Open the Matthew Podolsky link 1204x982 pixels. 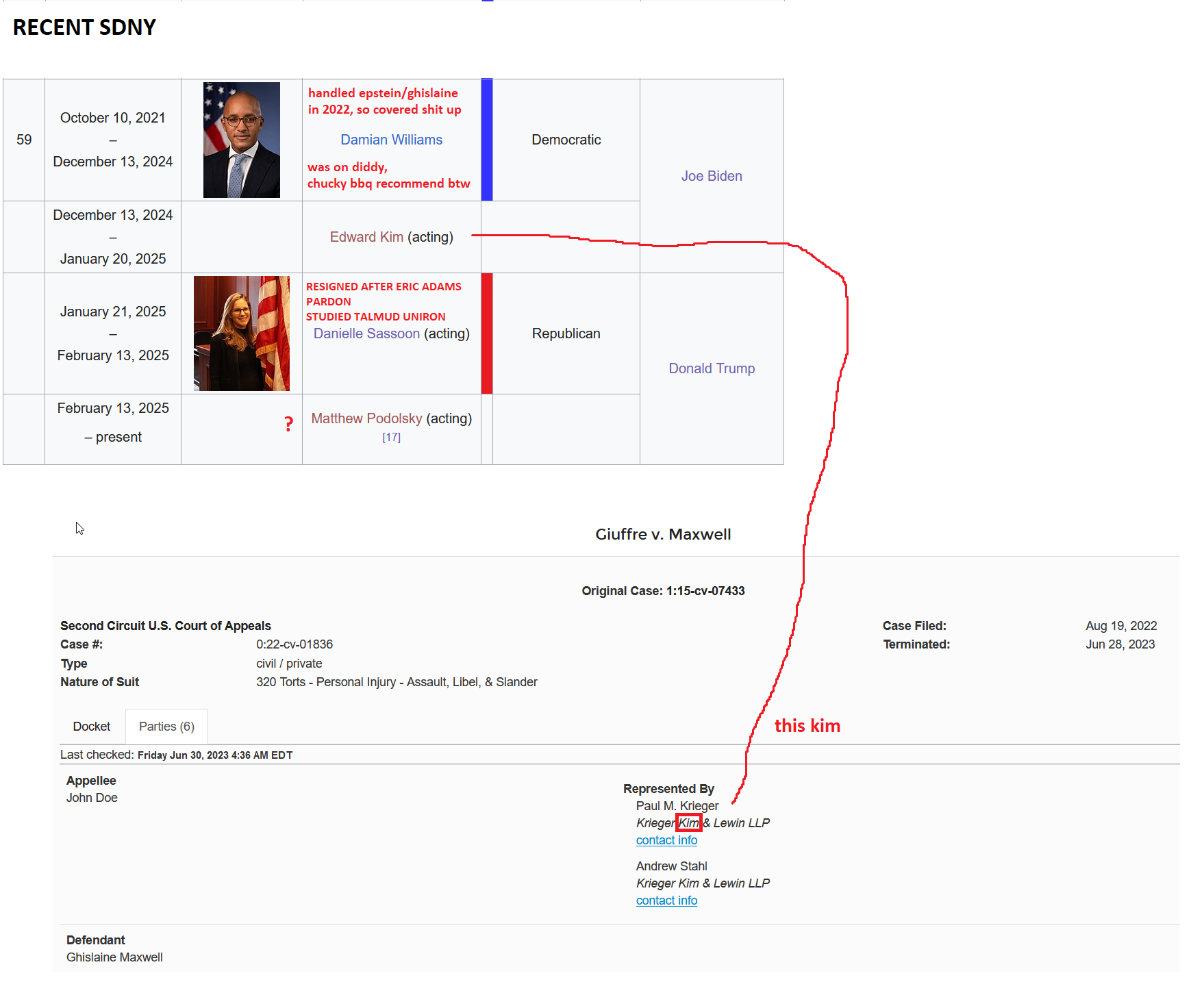(x=366, y=418)
